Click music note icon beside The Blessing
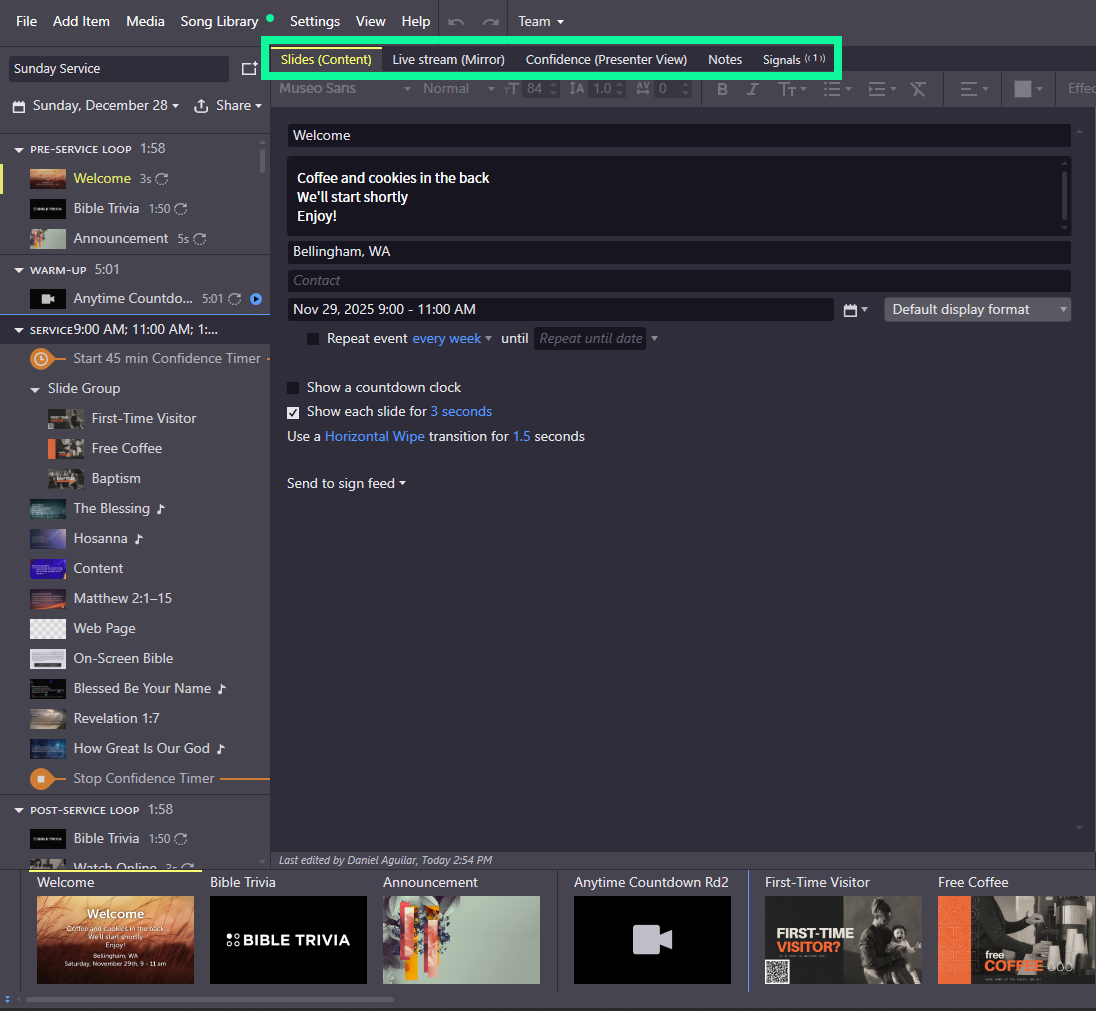Screen dimensions: 1096x1011 tap(161, 509)
